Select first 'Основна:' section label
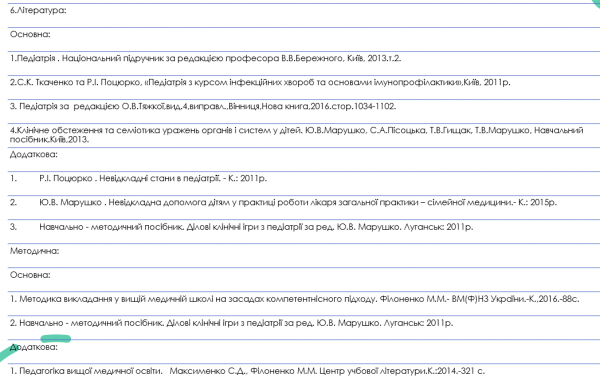 tap(30, 34)
